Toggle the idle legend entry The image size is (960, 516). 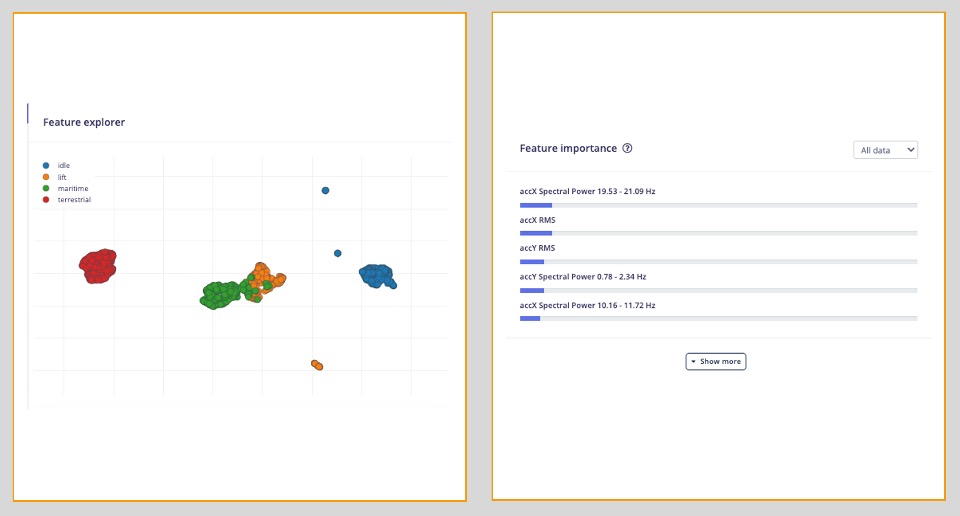point(63,165)
